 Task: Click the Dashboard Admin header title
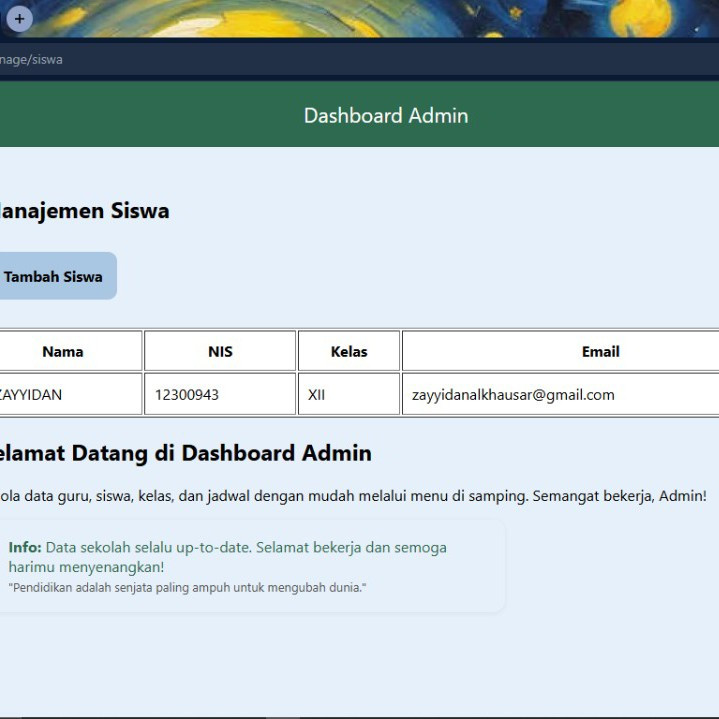point(386,116)
